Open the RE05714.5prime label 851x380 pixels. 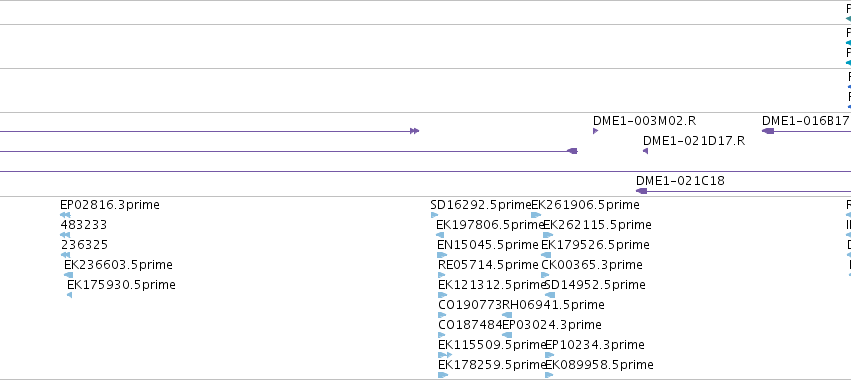pyautogui.click(x=488, y=265)
